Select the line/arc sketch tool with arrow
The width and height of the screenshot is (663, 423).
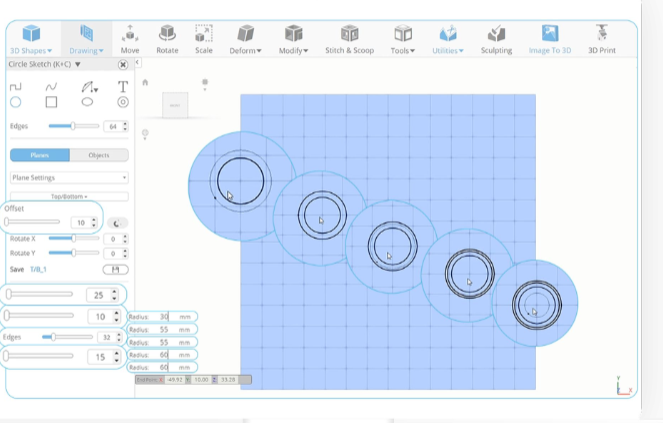click(89, 87)
